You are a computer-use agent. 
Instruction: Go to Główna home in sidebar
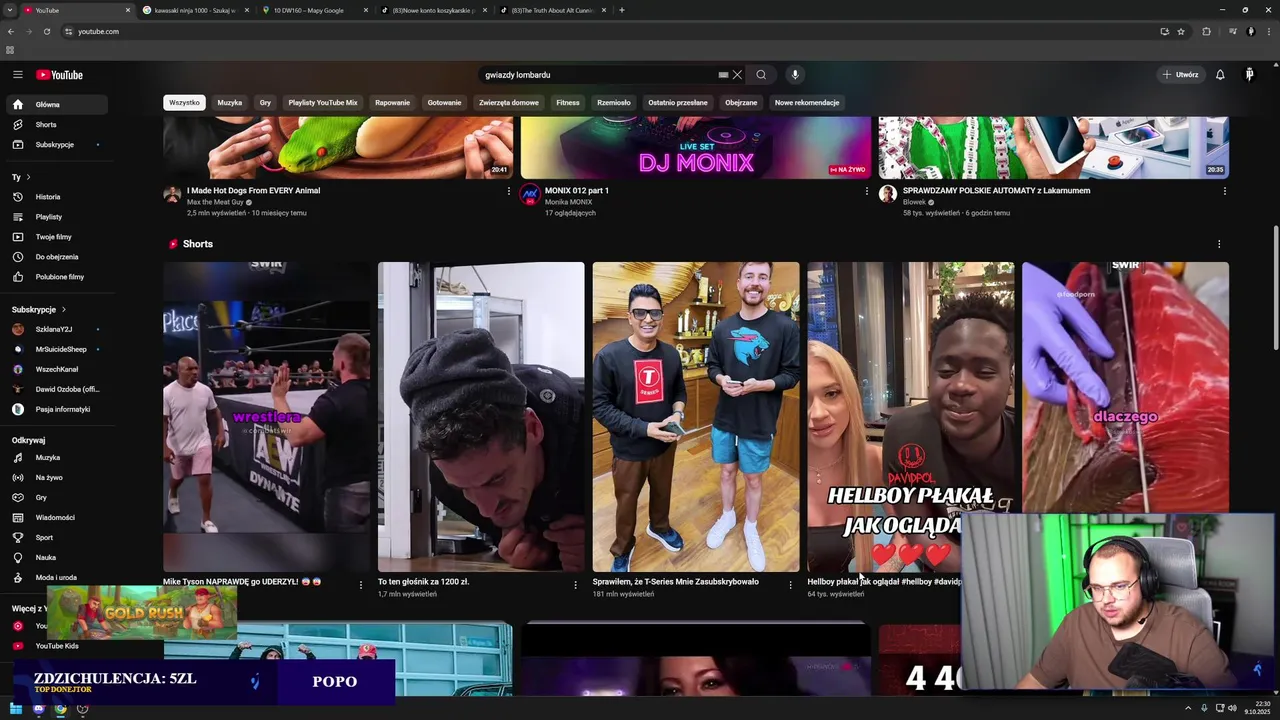pyautogui.click(x=56, y=105)
